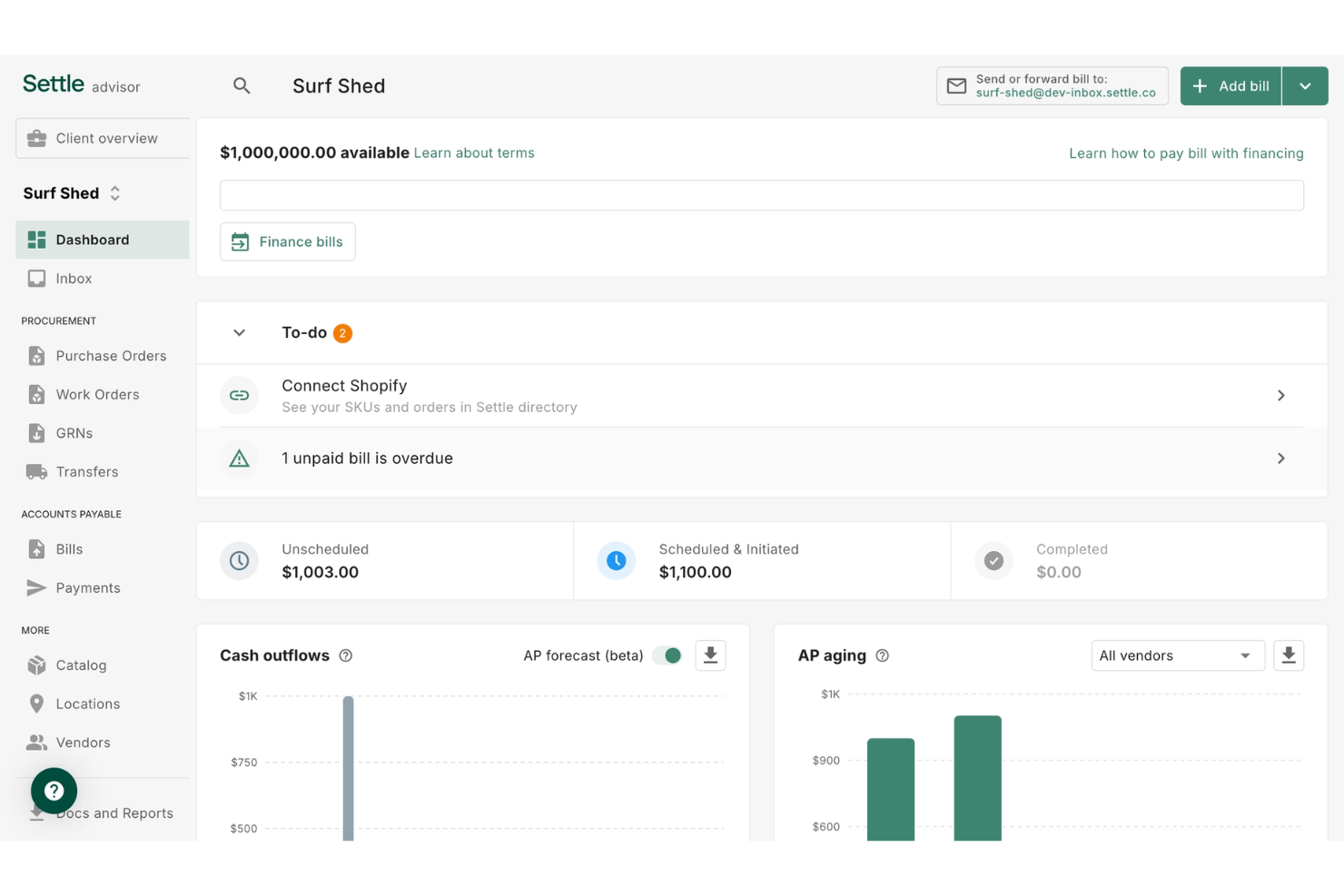
Task: Open the Learn about terms link
Action: pyautogui.click(x=474, y=153)
